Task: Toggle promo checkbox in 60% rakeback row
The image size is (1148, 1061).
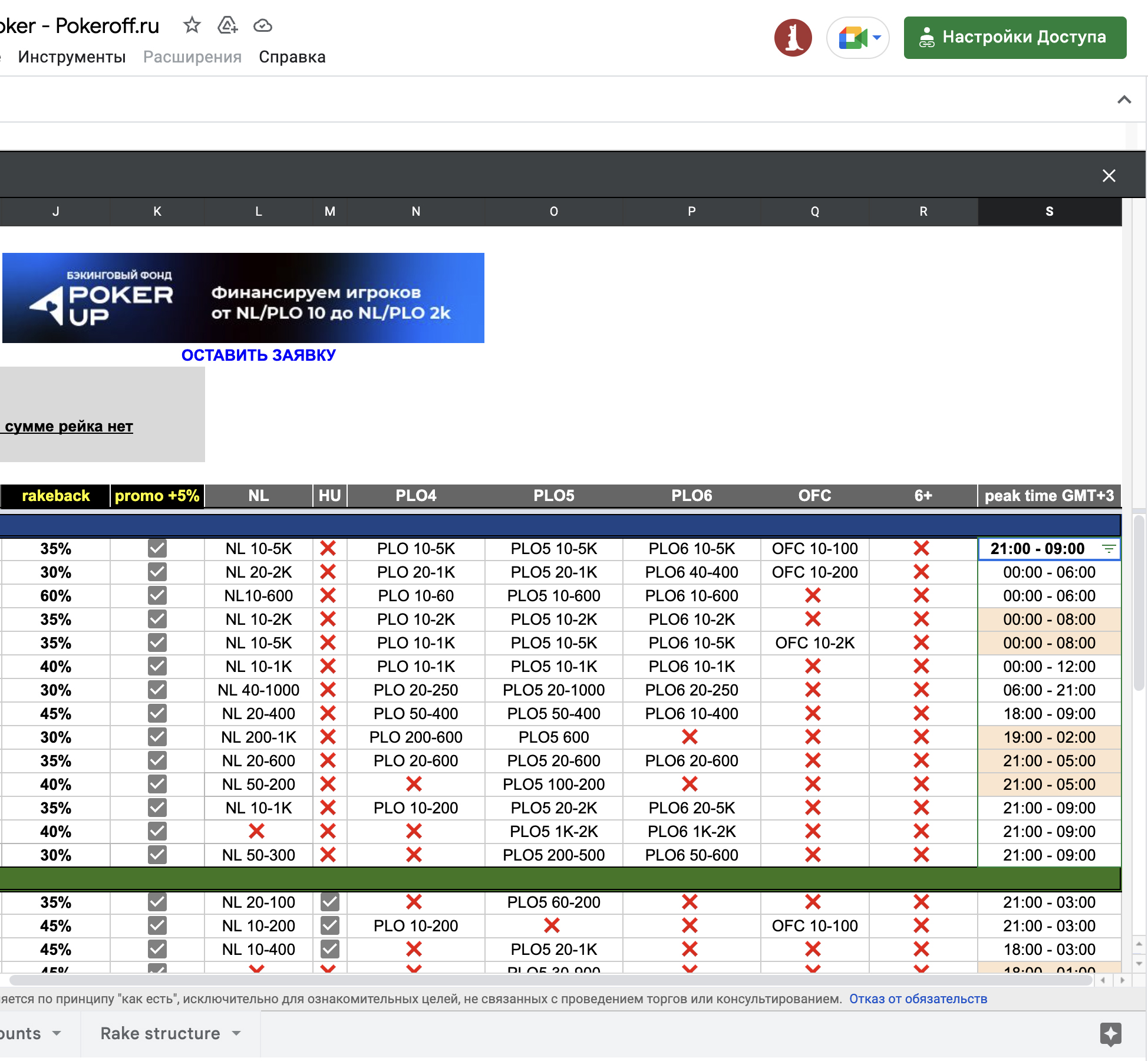Action: [x=157, y=595]
